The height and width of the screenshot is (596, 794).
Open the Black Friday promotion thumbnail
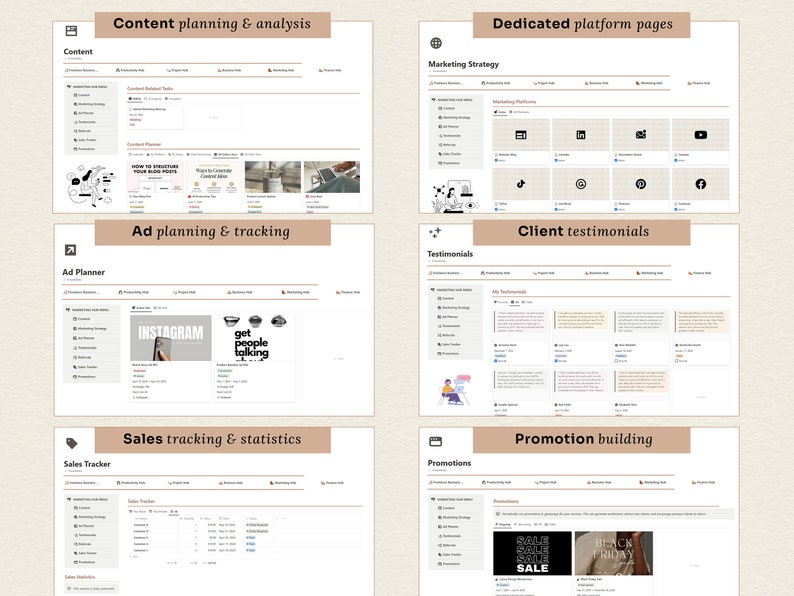[614, 553]
